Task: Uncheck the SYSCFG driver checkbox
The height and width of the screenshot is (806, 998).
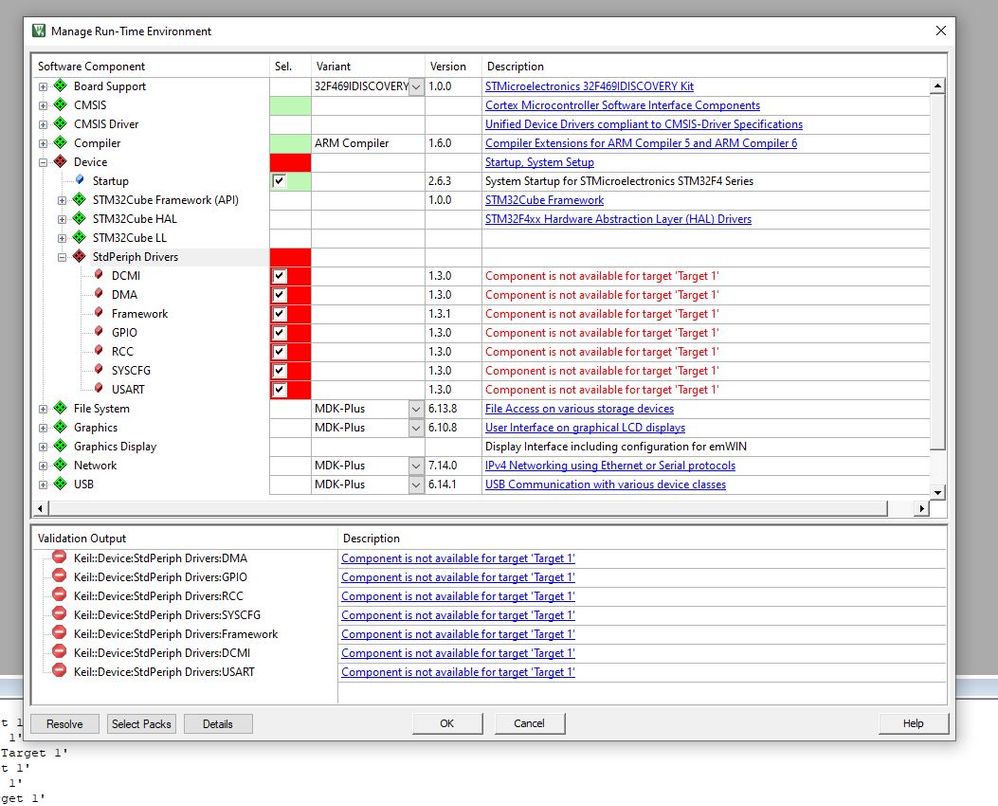Action: click(279, 371)
